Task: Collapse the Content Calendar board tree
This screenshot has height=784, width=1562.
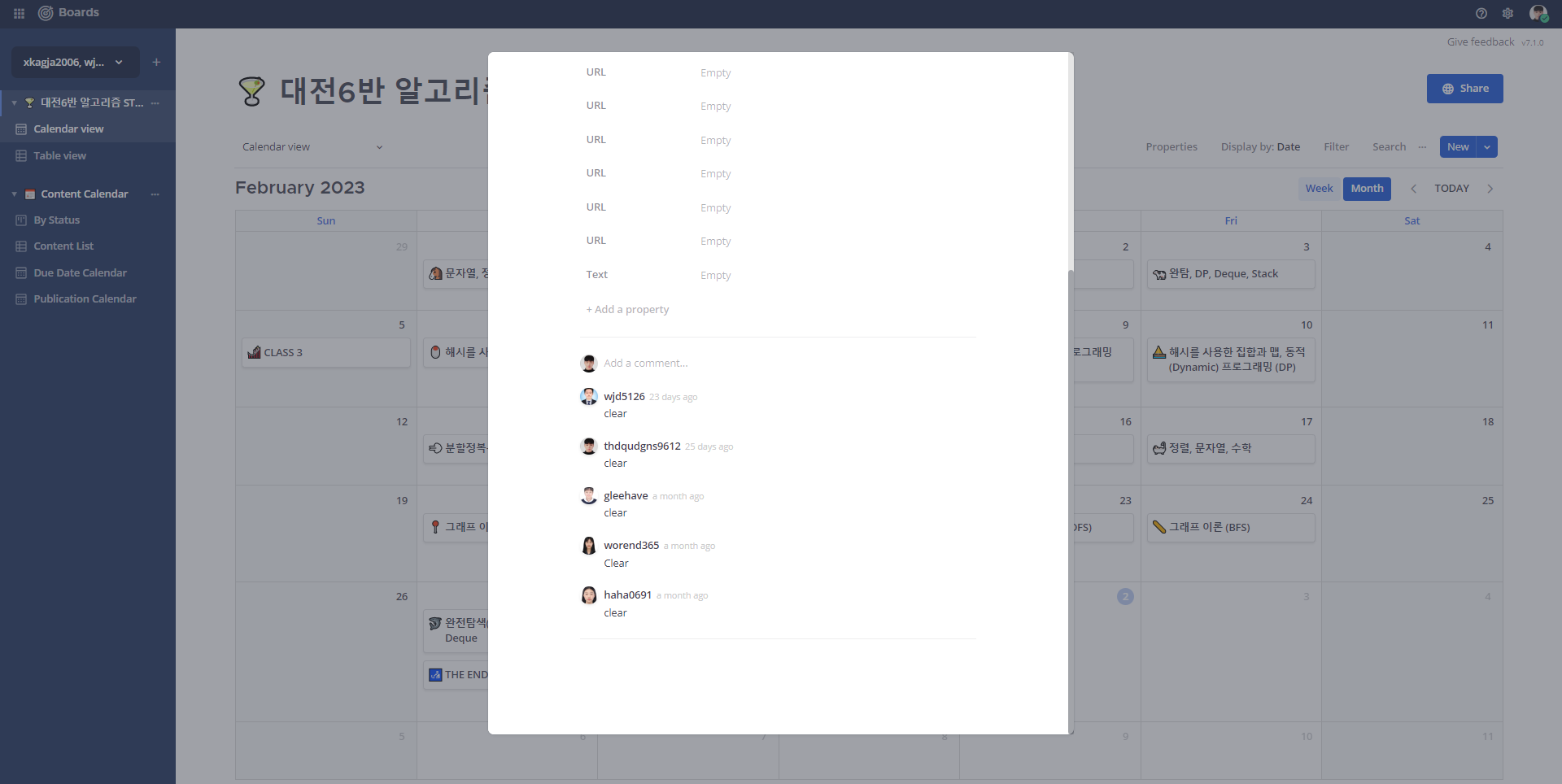Action: (x=14, y=194)
